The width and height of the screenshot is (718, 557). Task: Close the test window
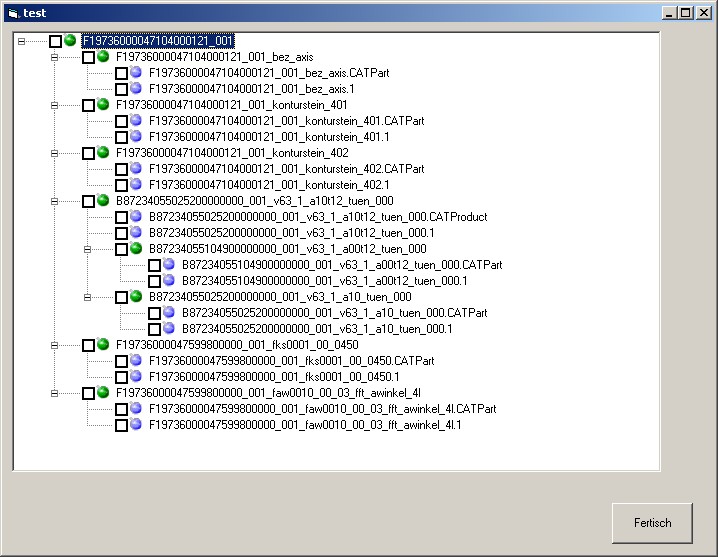pos(703,13)
